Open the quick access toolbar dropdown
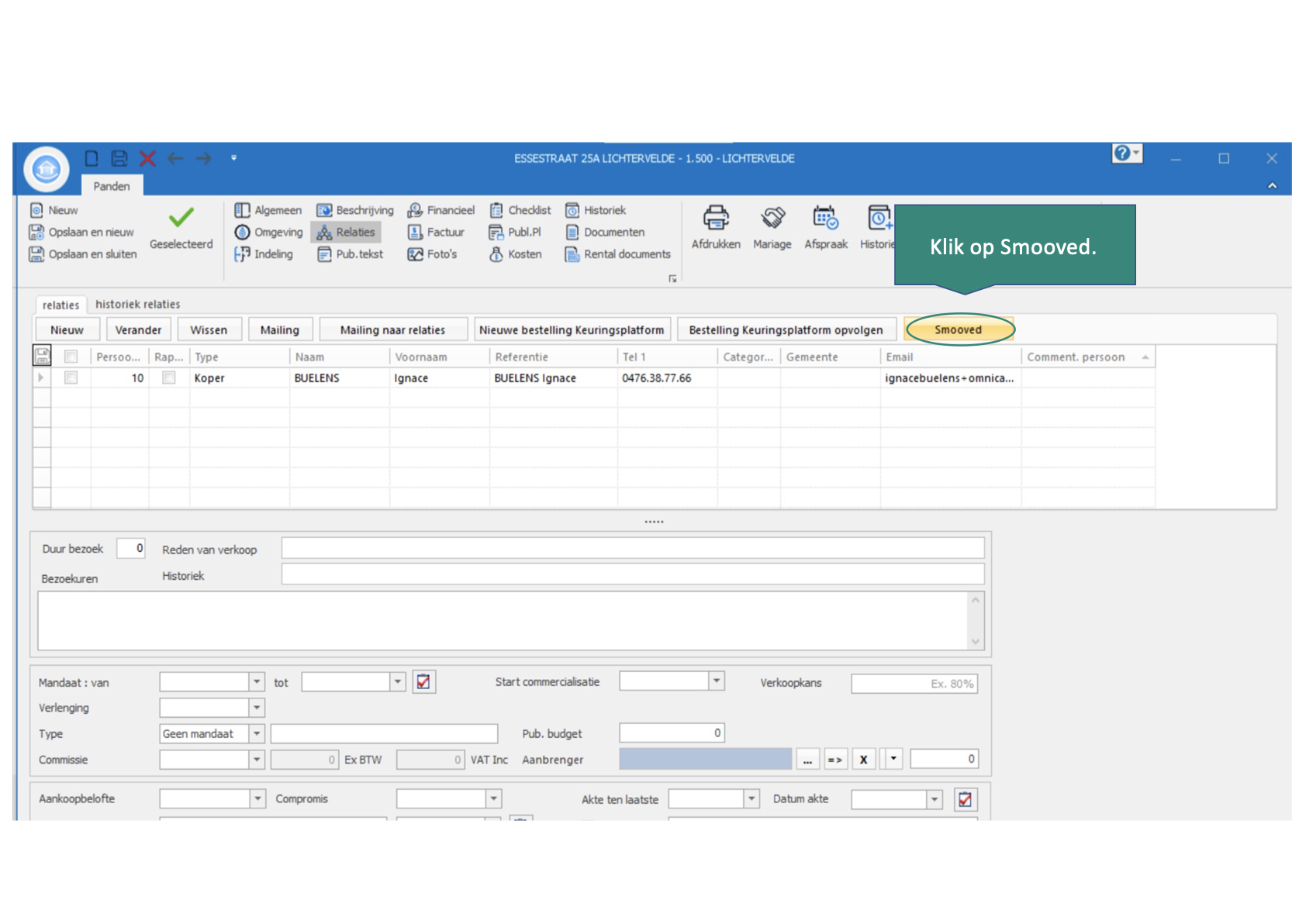 pos(233,158)
